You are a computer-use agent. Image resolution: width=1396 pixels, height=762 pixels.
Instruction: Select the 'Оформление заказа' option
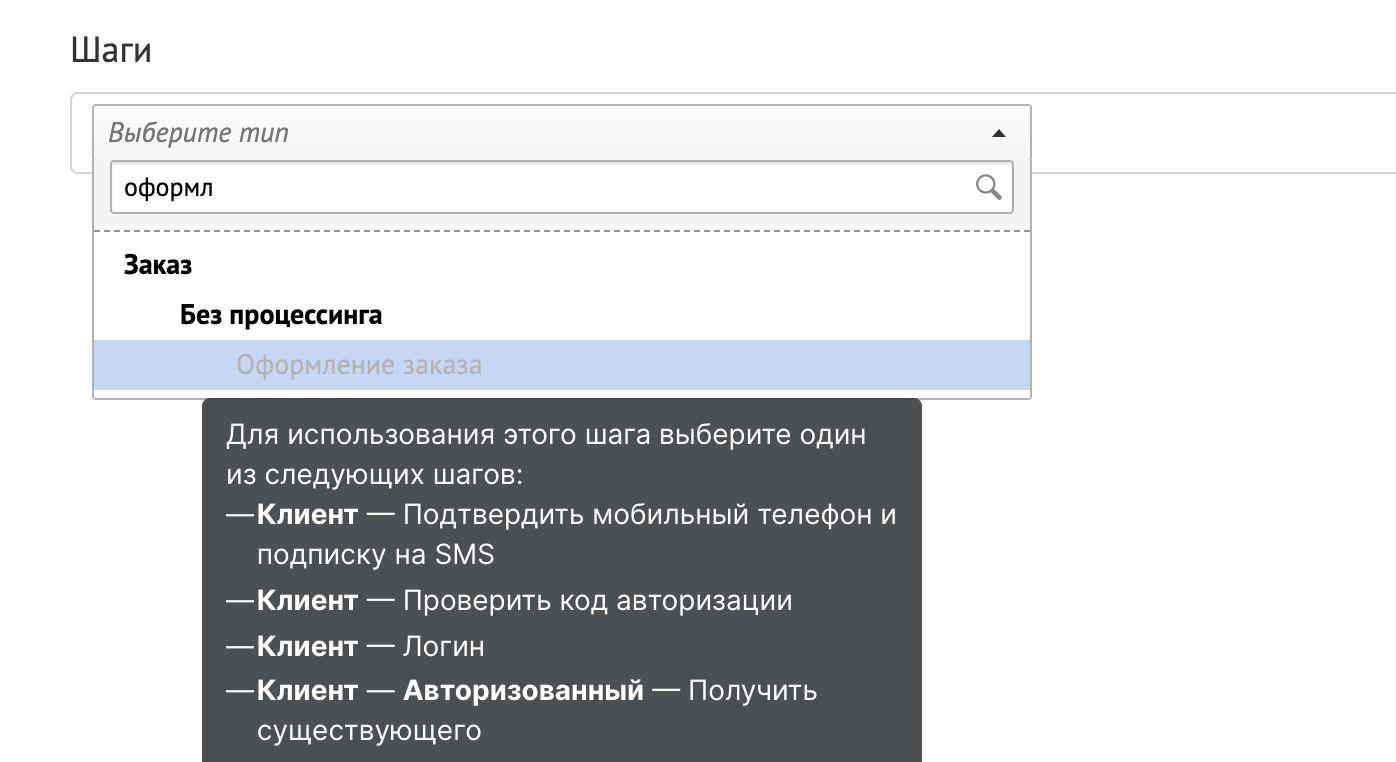pos(561,365)
